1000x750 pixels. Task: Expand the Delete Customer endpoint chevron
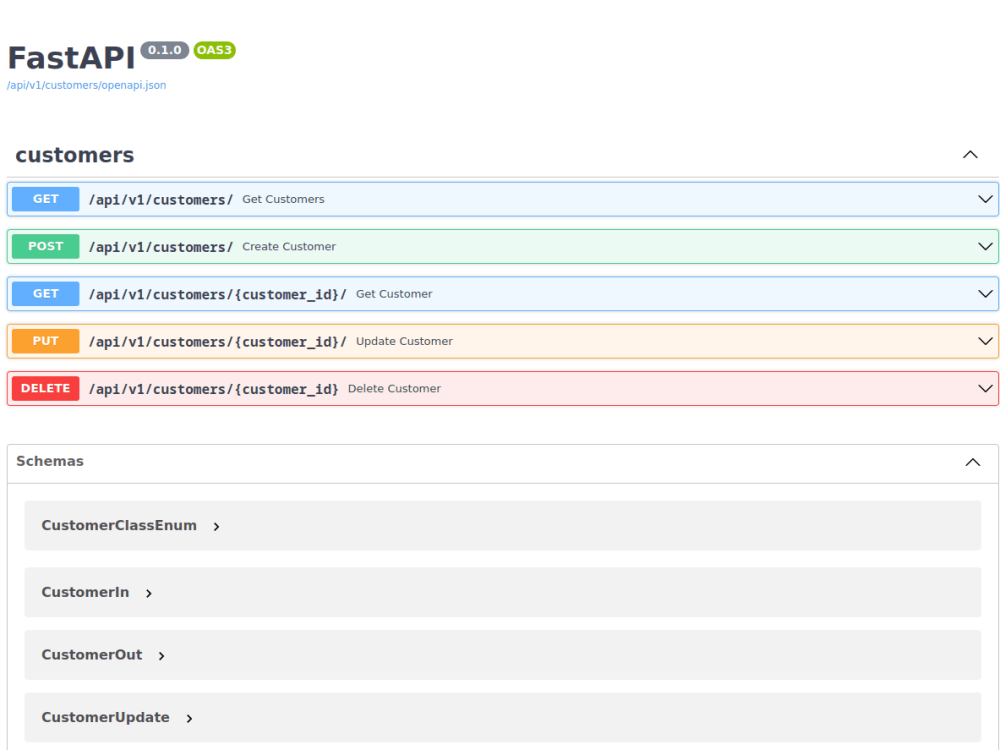click(985, 389)
